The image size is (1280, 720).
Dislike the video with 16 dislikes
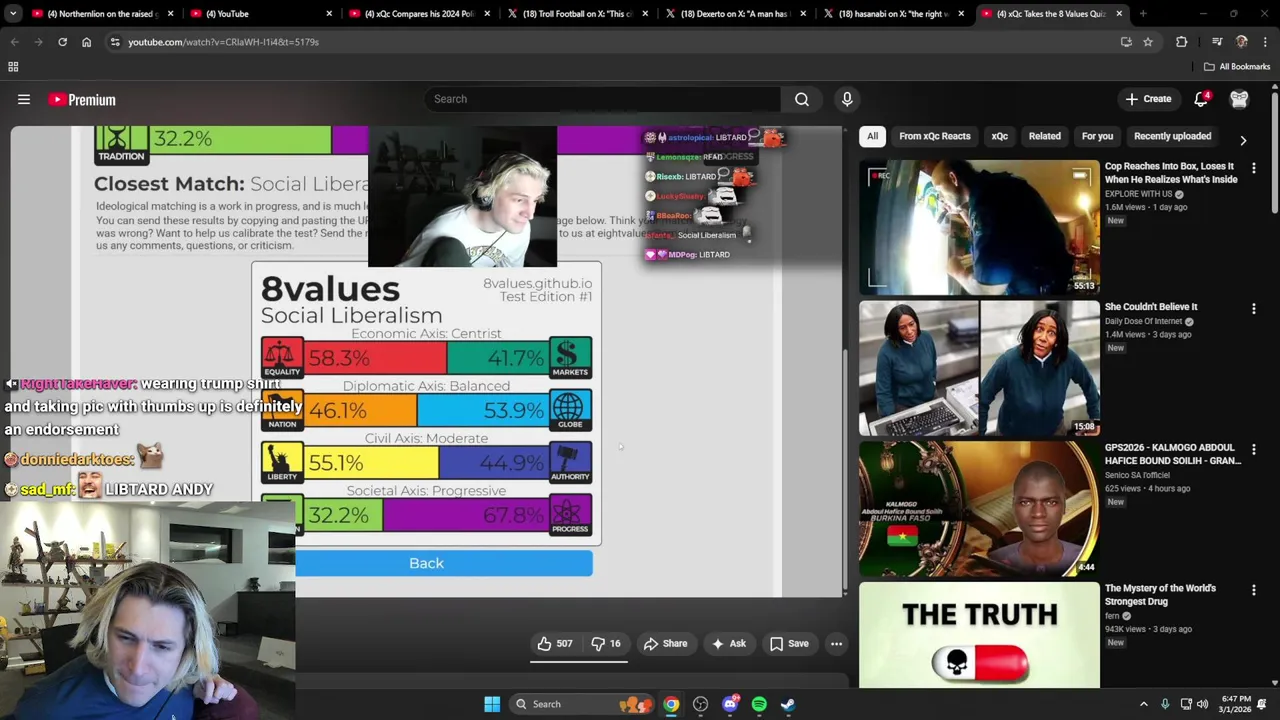pos(606,644)
